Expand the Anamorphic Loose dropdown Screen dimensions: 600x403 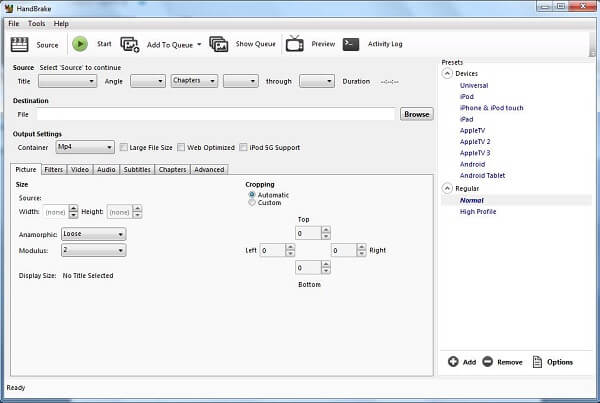(x=93, y=234)
